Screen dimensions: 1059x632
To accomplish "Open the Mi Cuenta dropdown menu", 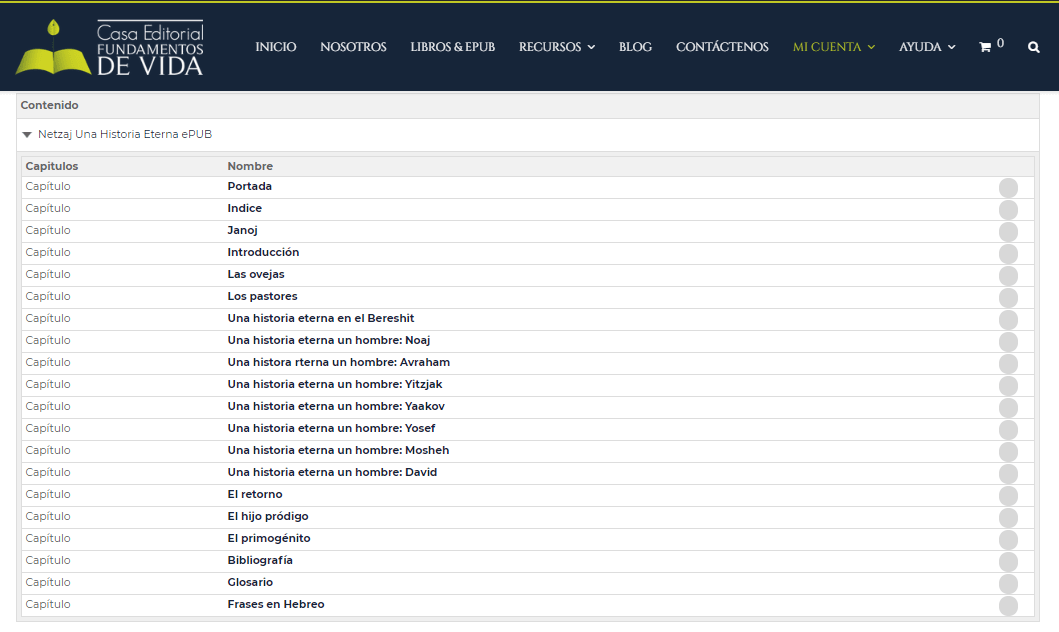I will click(x=833, y=47).
